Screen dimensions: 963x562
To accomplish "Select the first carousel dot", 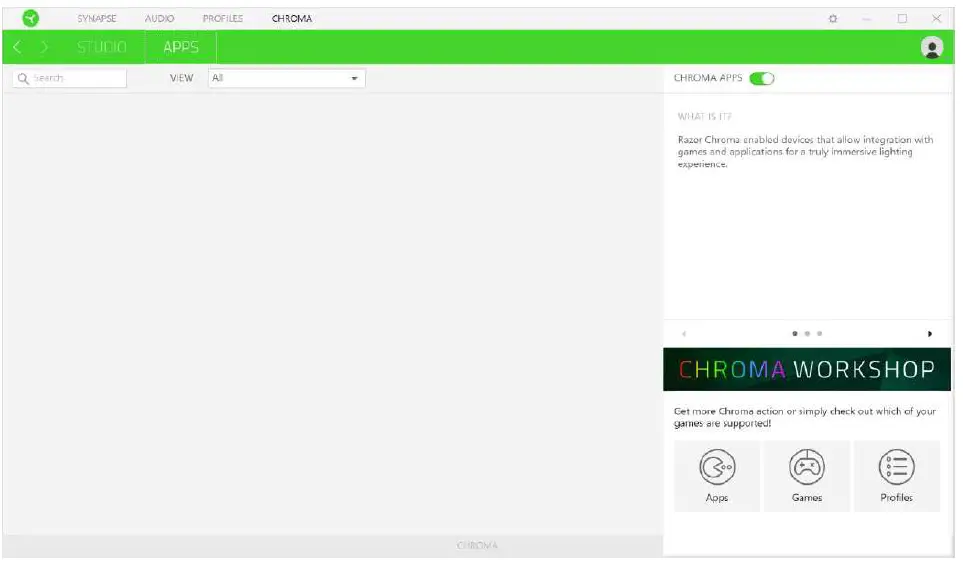I will coord(795,334).
